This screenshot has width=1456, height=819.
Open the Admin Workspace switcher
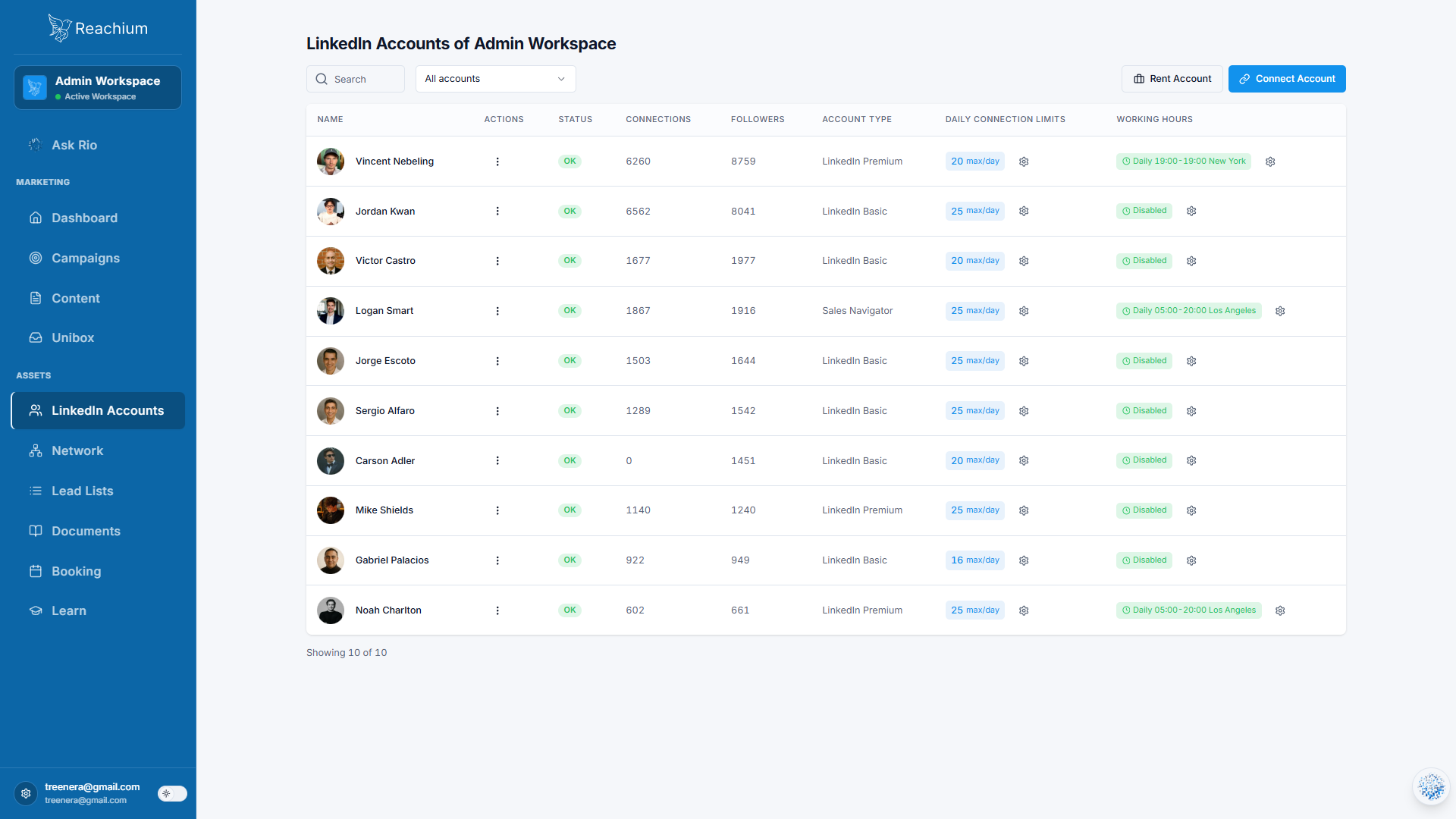point(98,87)
